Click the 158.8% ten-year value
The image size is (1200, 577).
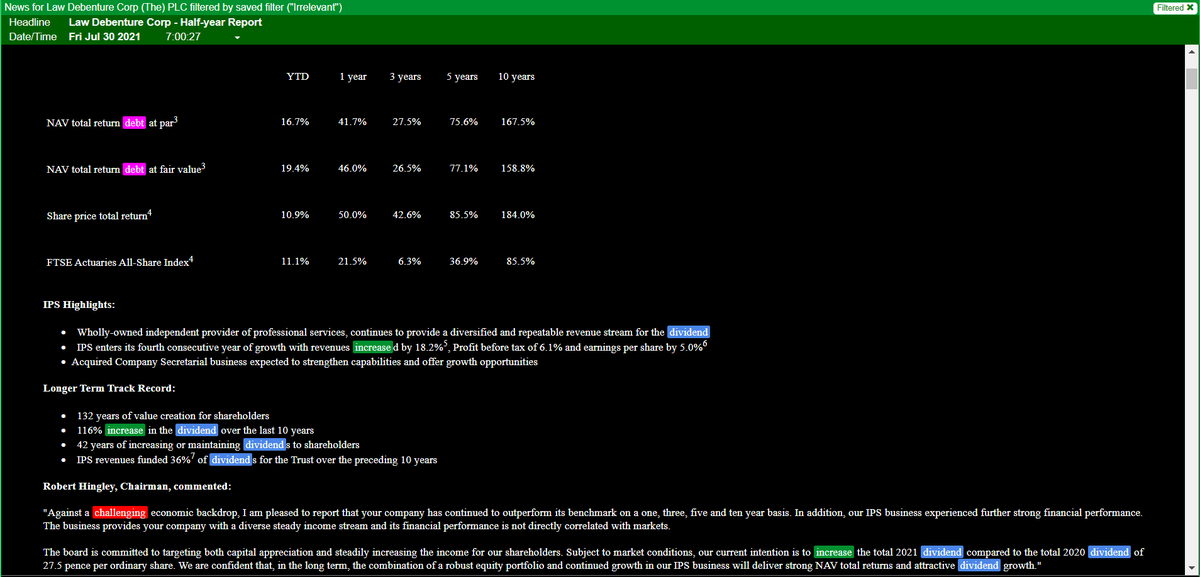pyautogui.click(x=518, y=169)
